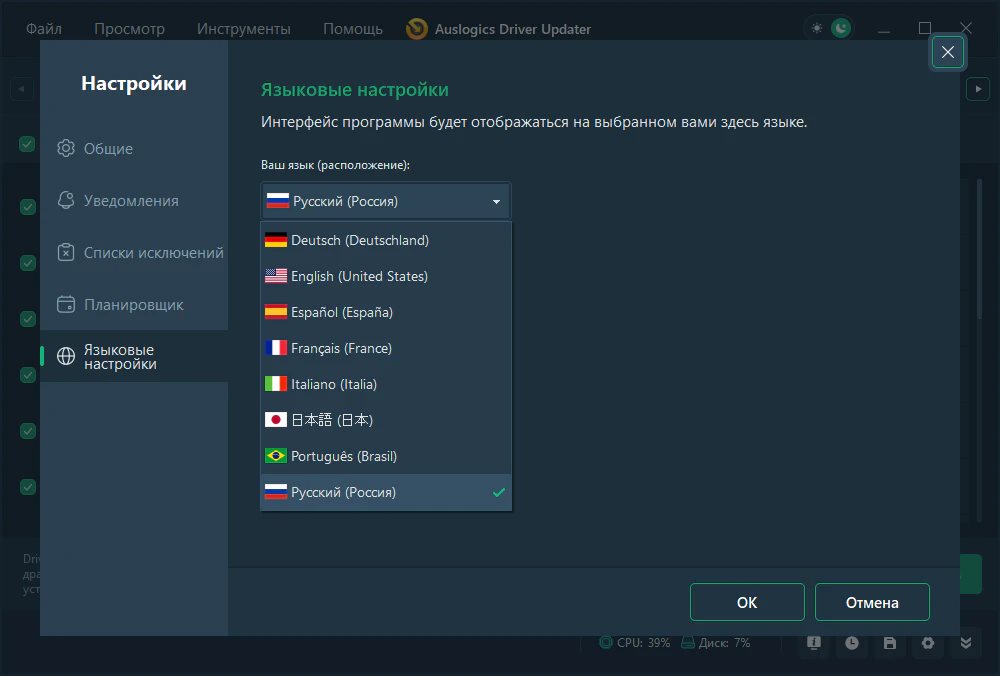Viewport: 1000px width, 676px height.
Task: Toggle the topmost green checkbox on left edge
Action: pyautogui.click(x=27, y=144)
